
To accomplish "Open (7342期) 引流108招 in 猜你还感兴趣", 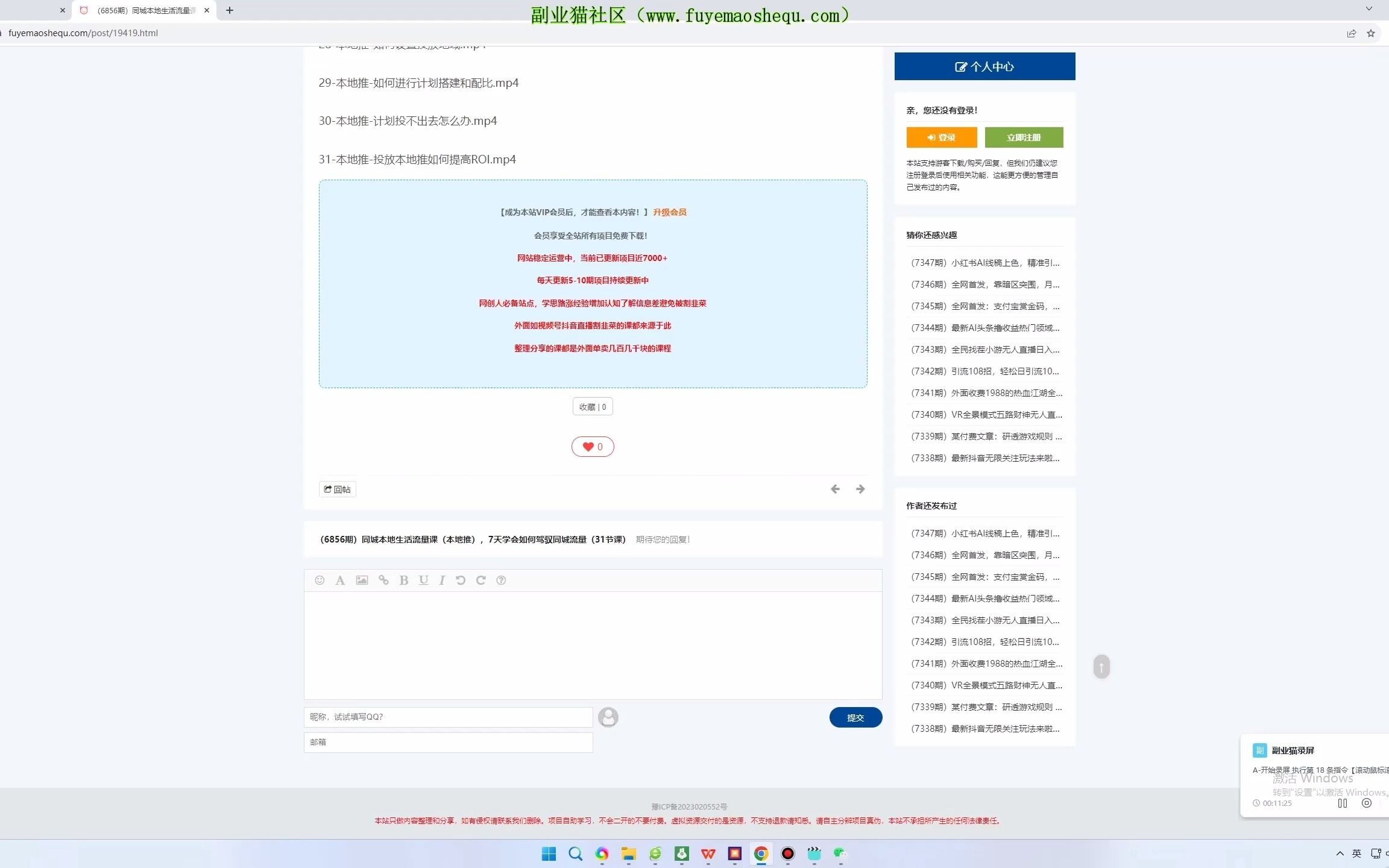I will pos(985,371).
